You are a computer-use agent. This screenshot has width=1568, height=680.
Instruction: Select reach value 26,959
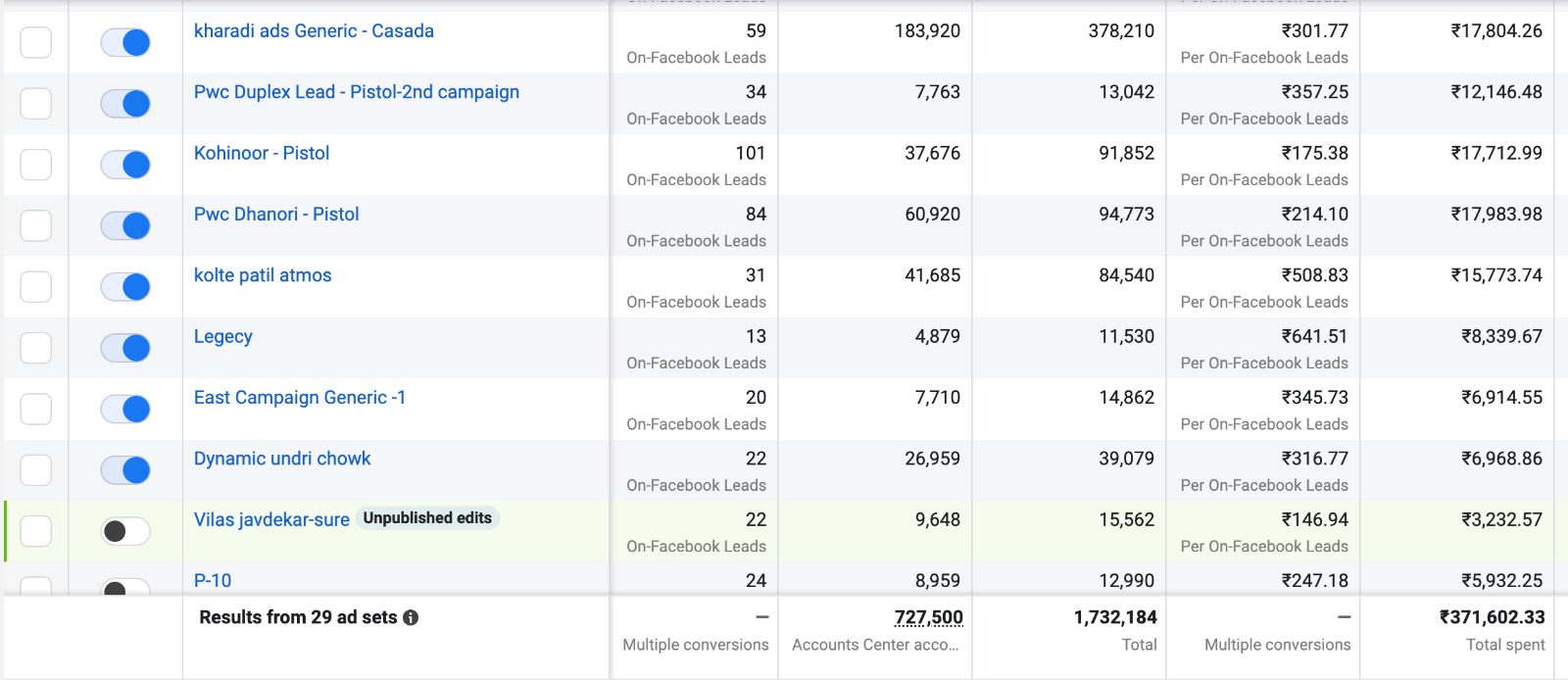pos(933,459)
